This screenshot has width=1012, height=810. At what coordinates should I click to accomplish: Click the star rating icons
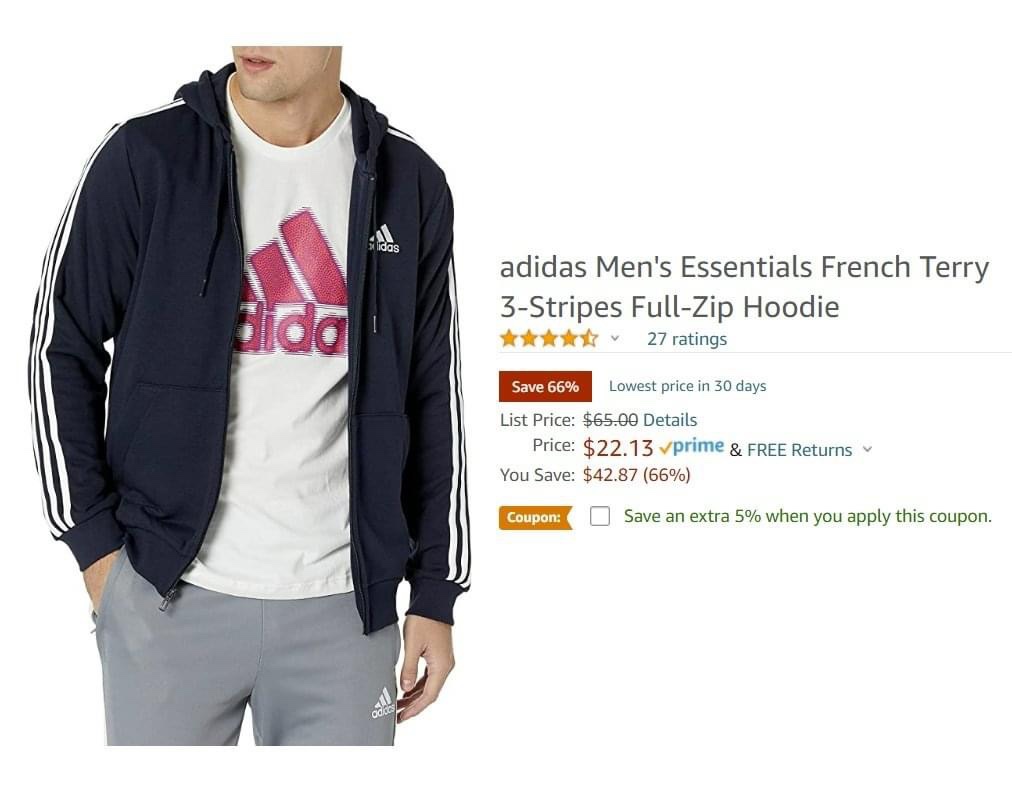(548, 338)
